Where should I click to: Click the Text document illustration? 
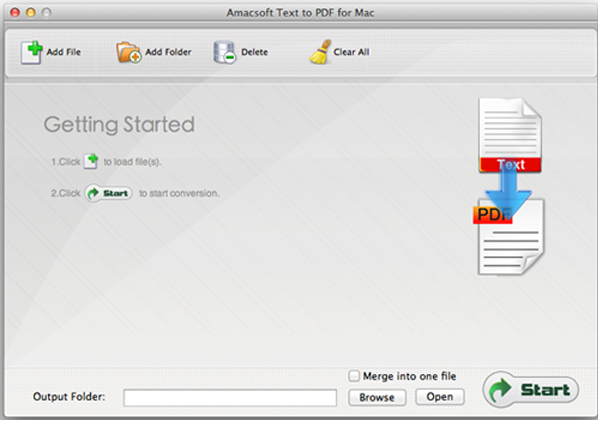pyautogui.click(x=510, y=135)
